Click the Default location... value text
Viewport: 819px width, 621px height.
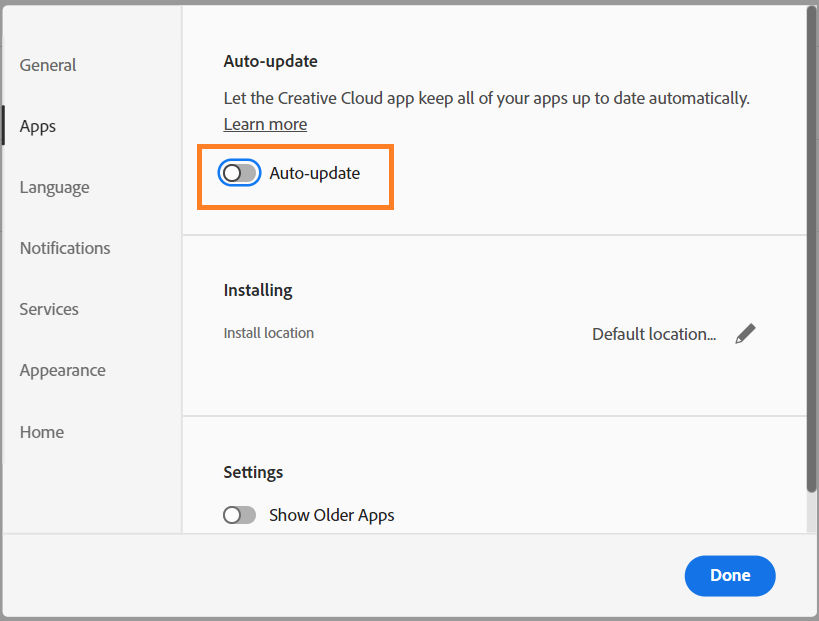[654, 334]
